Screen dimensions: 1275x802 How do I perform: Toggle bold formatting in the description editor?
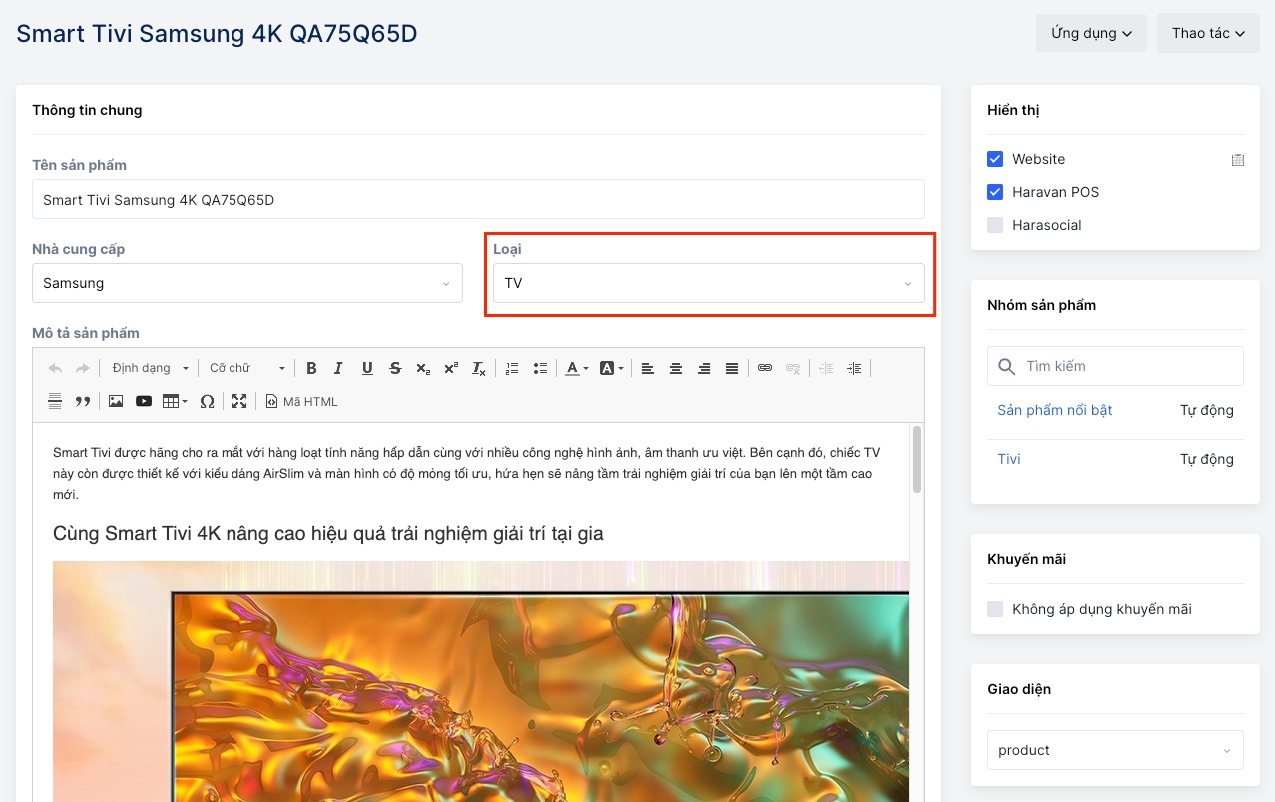coord(311,368)
